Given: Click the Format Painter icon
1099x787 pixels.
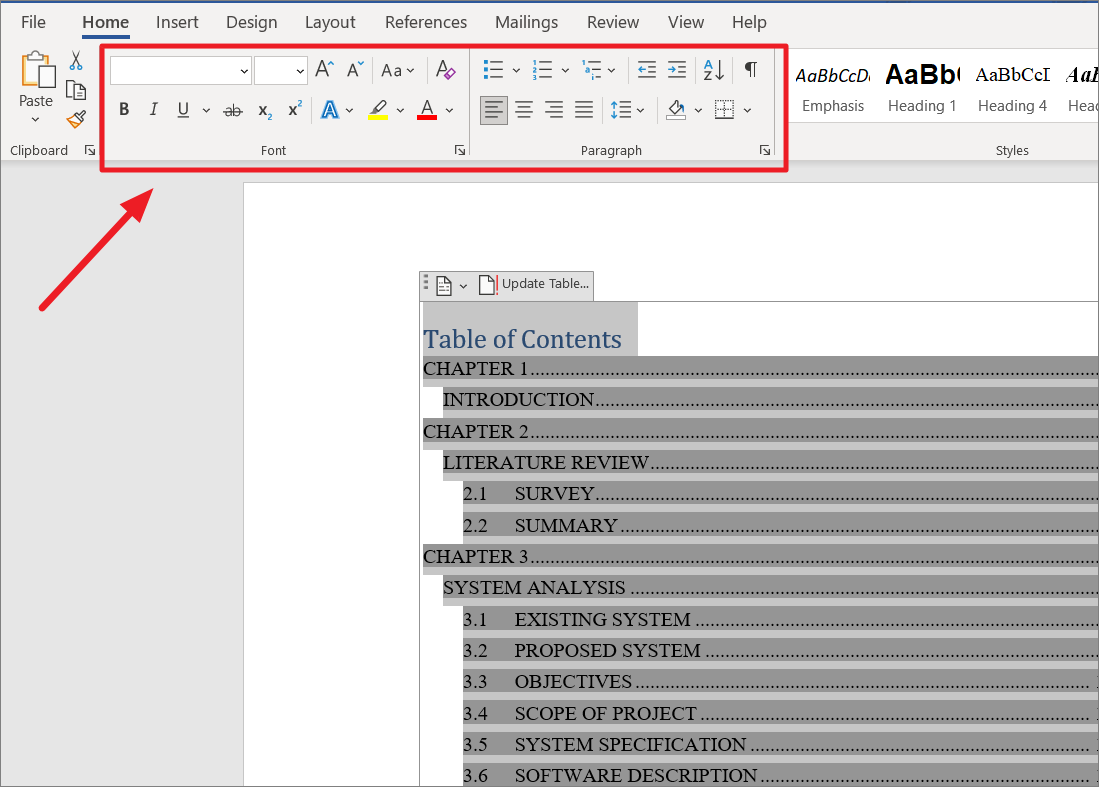Looking at the screenshot, I should [x=76, y=119].
